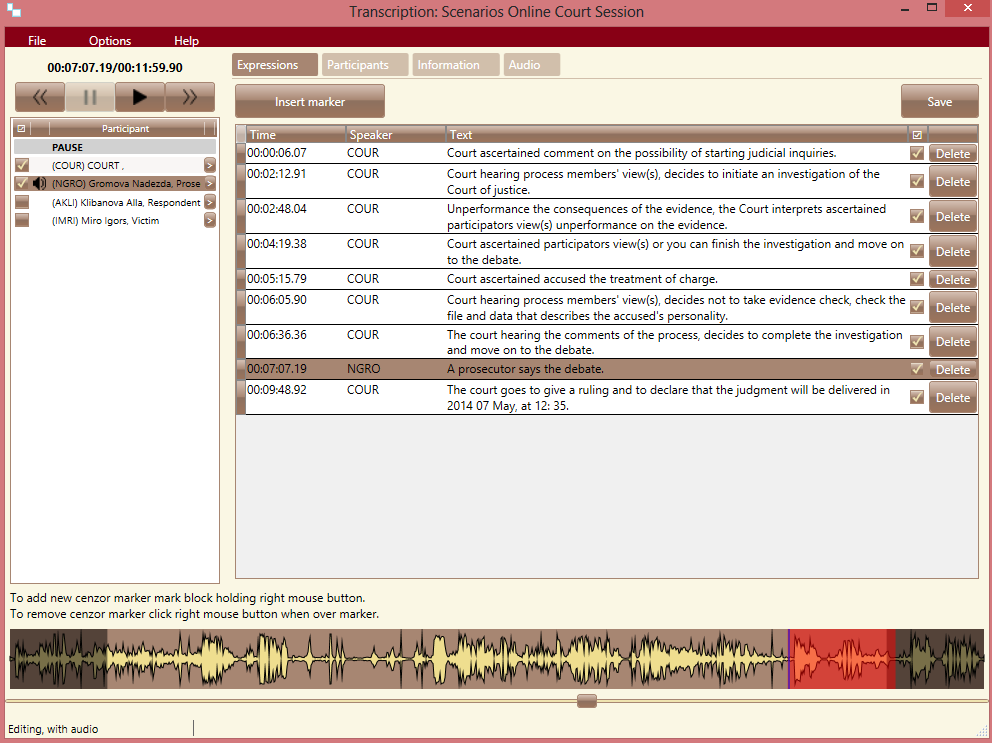Uncheck the checkbox for the 00:05:15.79 row
This screenshot has width=992, height=743.
[917, 279]
